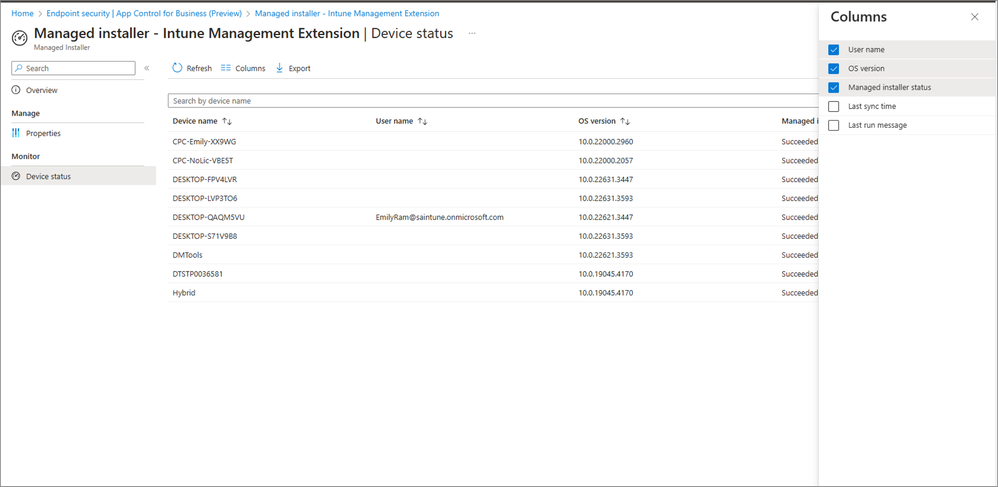Open Endpoint security App Control breadcrumb
The image size is (998, 487).
click(x=144, y=13)
